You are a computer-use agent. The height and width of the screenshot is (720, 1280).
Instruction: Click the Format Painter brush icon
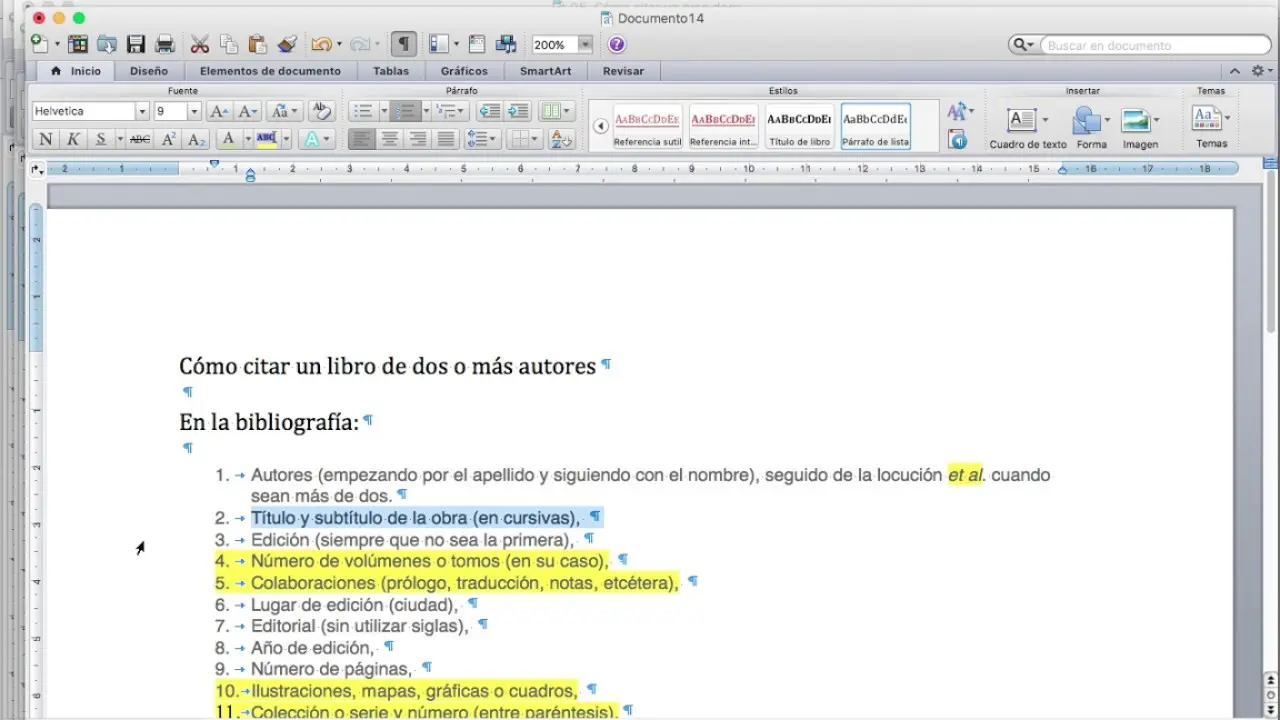point(287,44)
